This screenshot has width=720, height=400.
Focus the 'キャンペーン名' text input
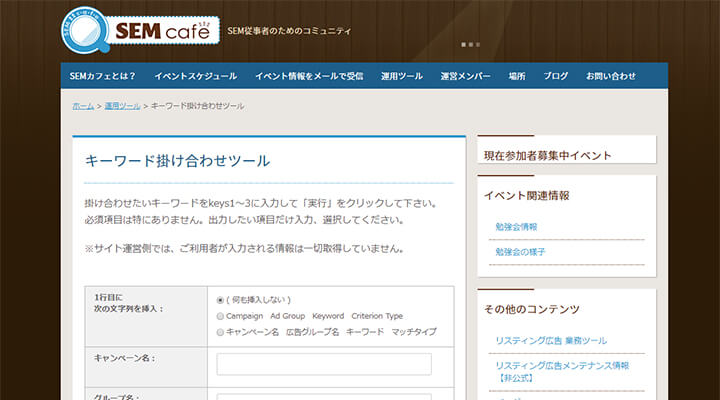point(323,364)
